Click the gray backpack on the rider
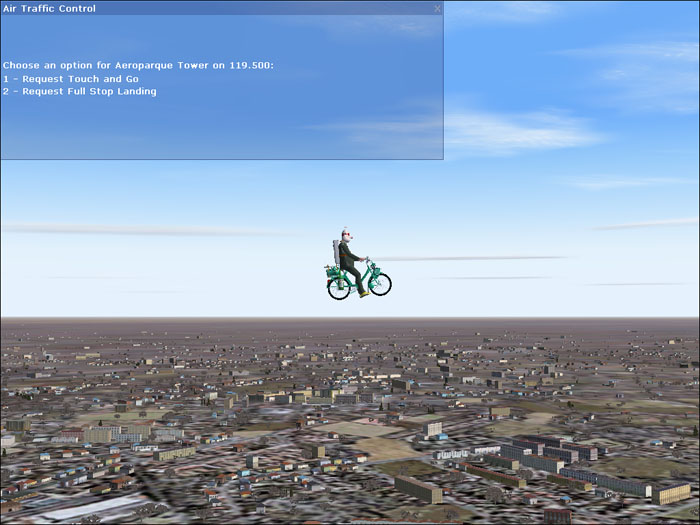This screenshot has width=700, height=525. point(337,250)
